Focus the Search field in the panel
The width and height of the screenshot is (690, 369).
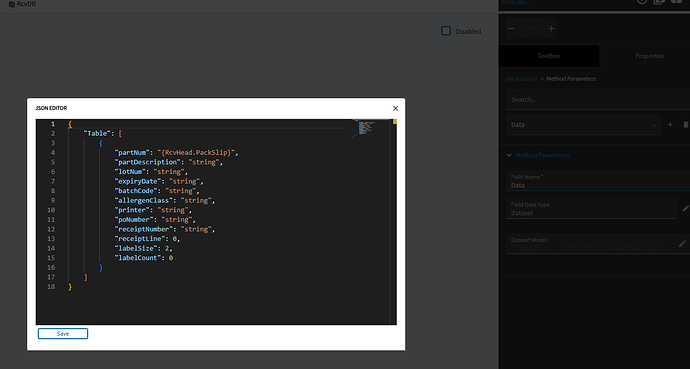coord(598,100)
